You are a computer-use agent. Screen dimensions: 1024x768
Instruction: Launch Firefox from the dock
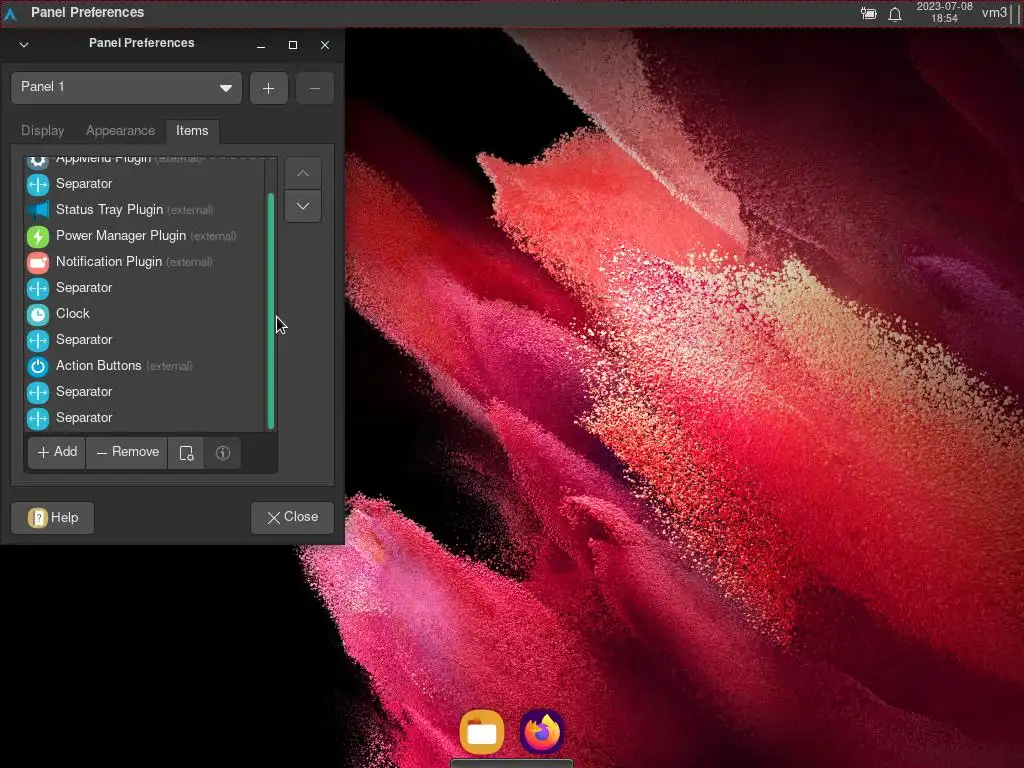click(x=542, y=732)
